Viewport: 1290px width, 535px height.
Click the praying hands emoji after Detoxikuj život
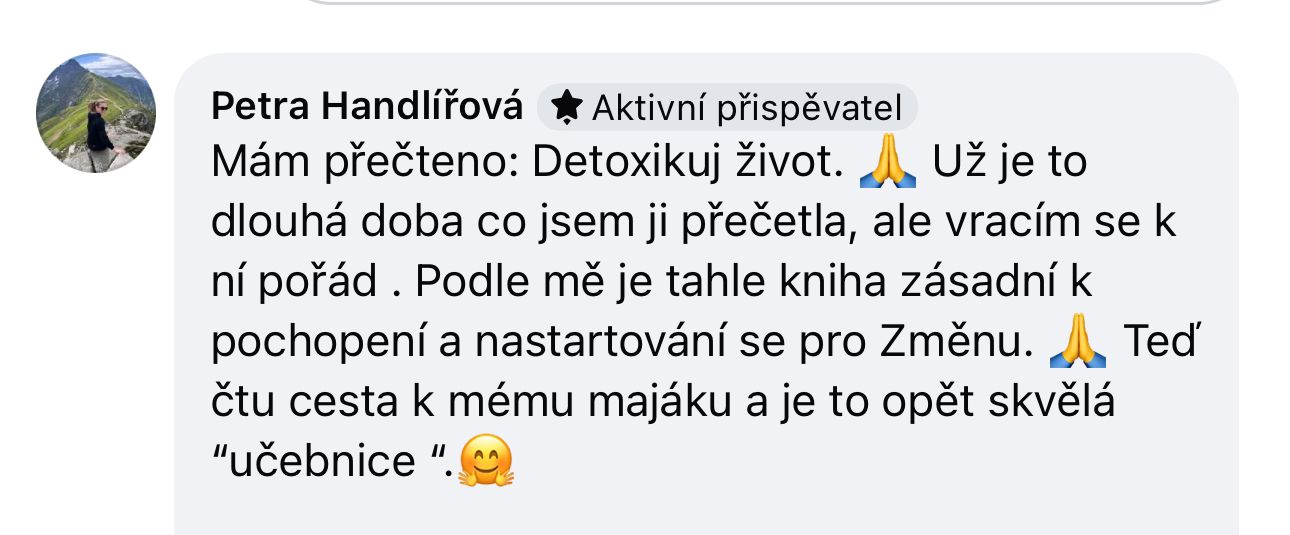click(887, 163)
